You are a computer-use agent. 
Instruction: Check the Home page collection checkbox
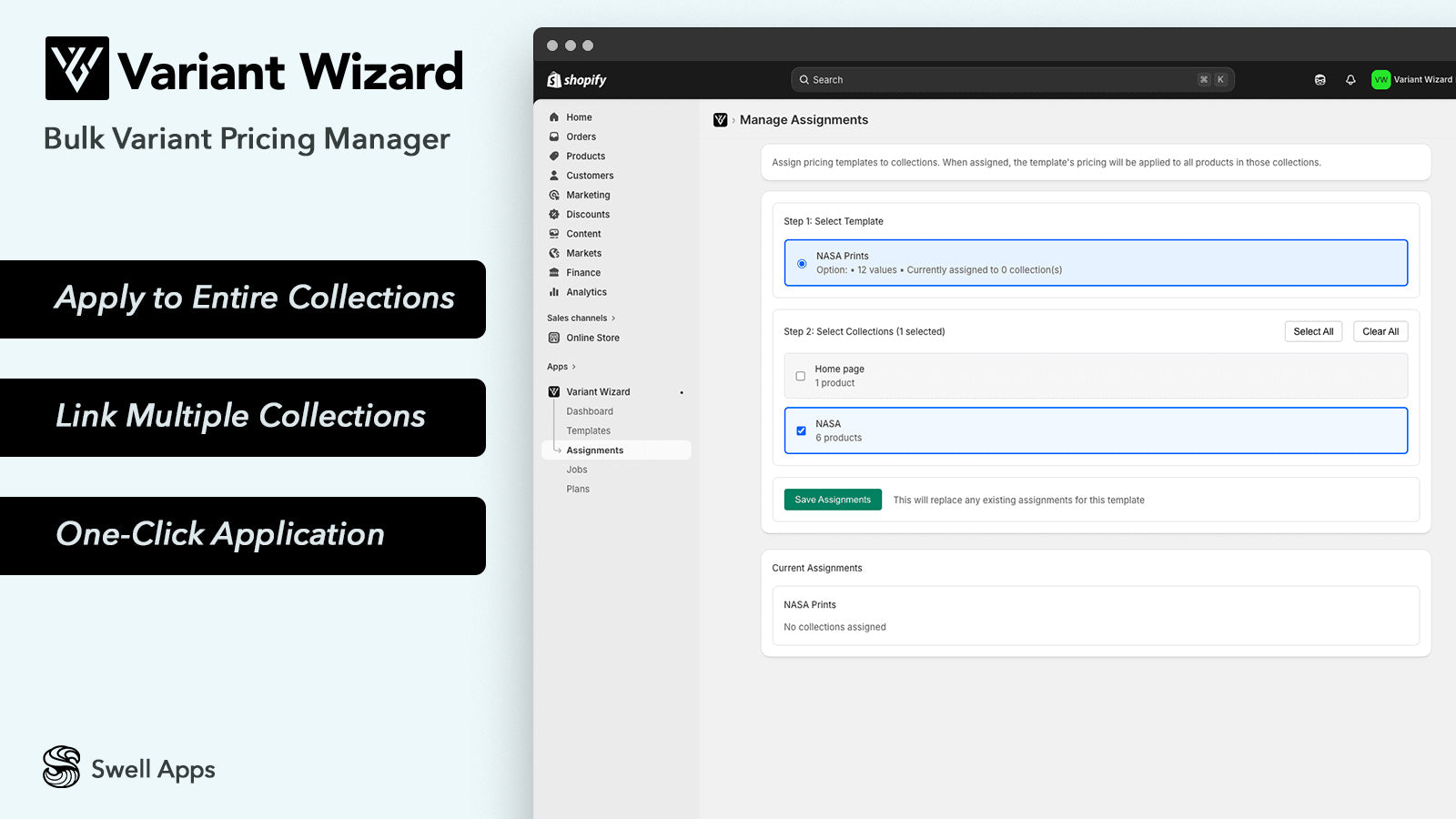(800, 376)
